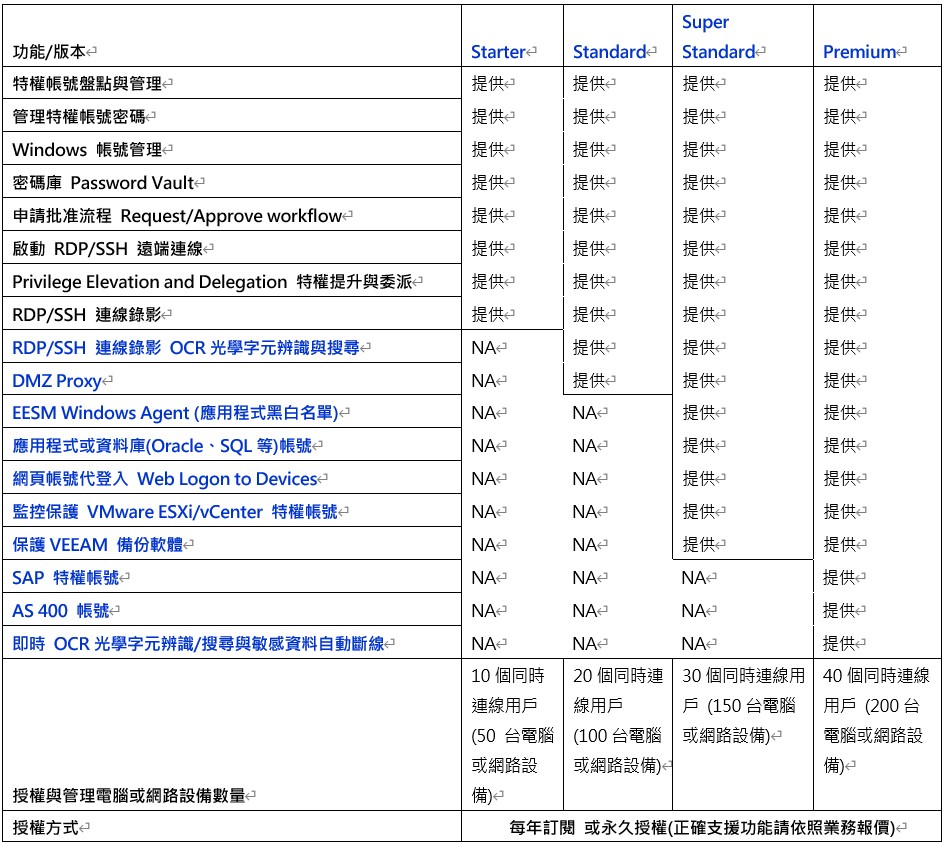Click Premium 提供 in Password Vault row

point(840,183)
